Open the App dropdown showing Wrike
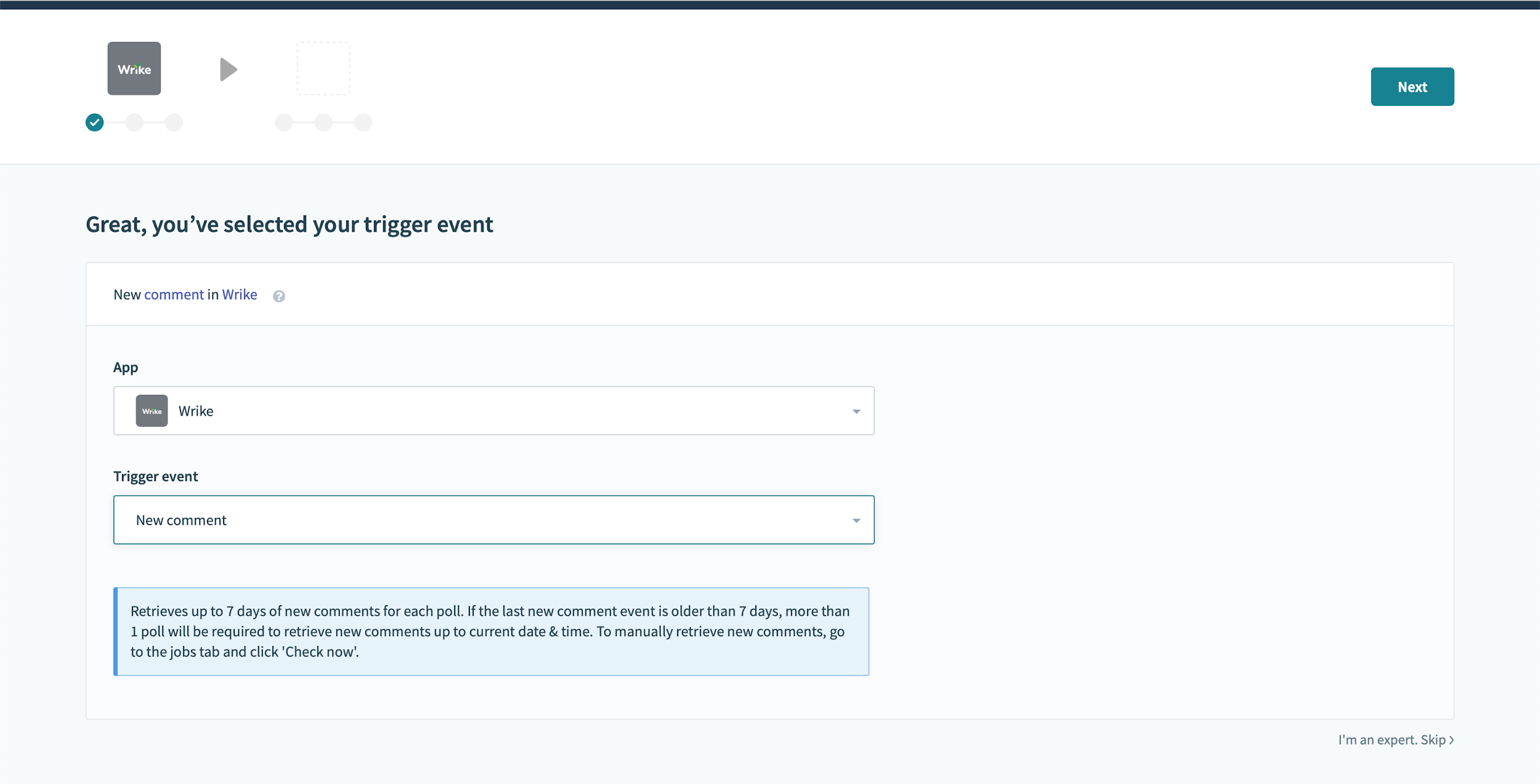The height and width of the screenshot is (784, 1540). click(x=493, y=411)
